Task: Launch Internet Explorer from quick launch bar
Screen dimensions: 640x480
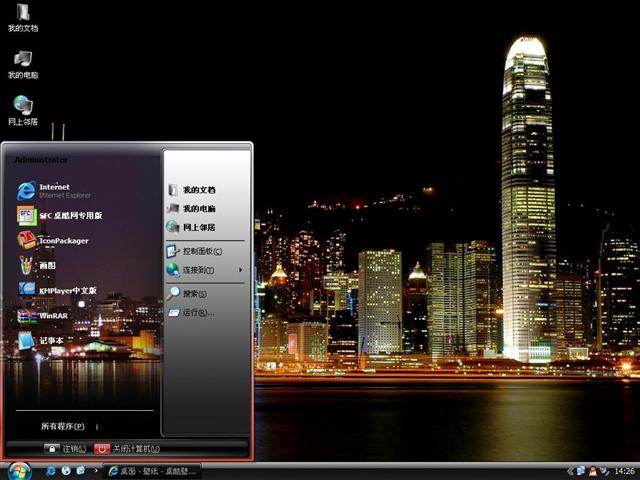Action: [x=51, y=471]
